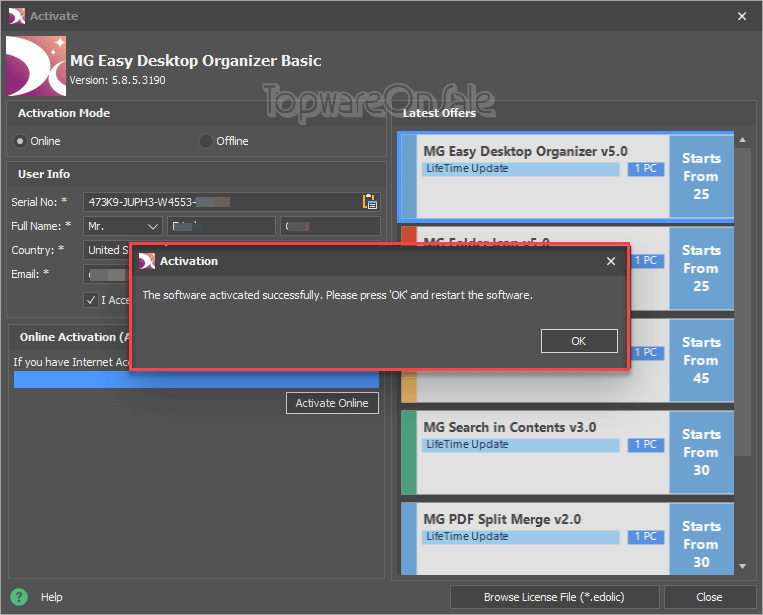Click Starts From 30 on PDF Split Merge
This screenshot has width=763, height=615.
click(701, 539)
